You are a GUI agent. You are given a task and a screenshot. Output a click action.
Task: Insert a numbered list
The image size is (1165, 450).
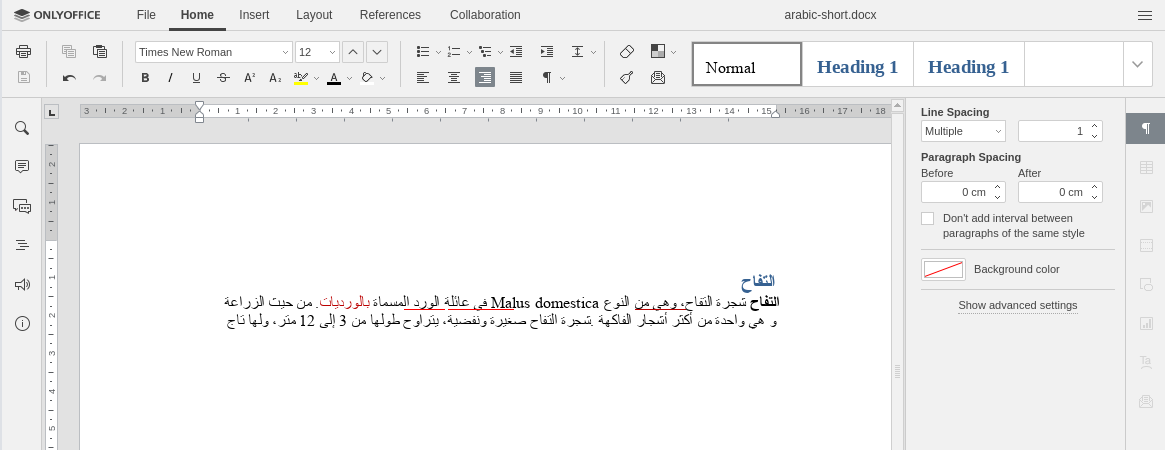[454, 52]
